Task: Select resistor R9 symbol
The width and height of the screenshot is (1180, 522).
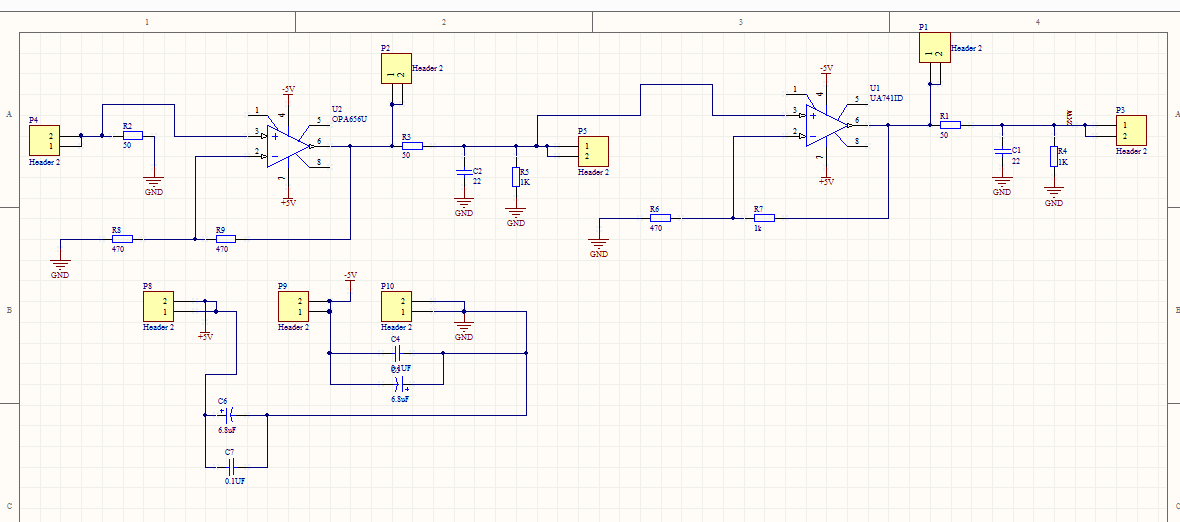Action: coord(225,238)
